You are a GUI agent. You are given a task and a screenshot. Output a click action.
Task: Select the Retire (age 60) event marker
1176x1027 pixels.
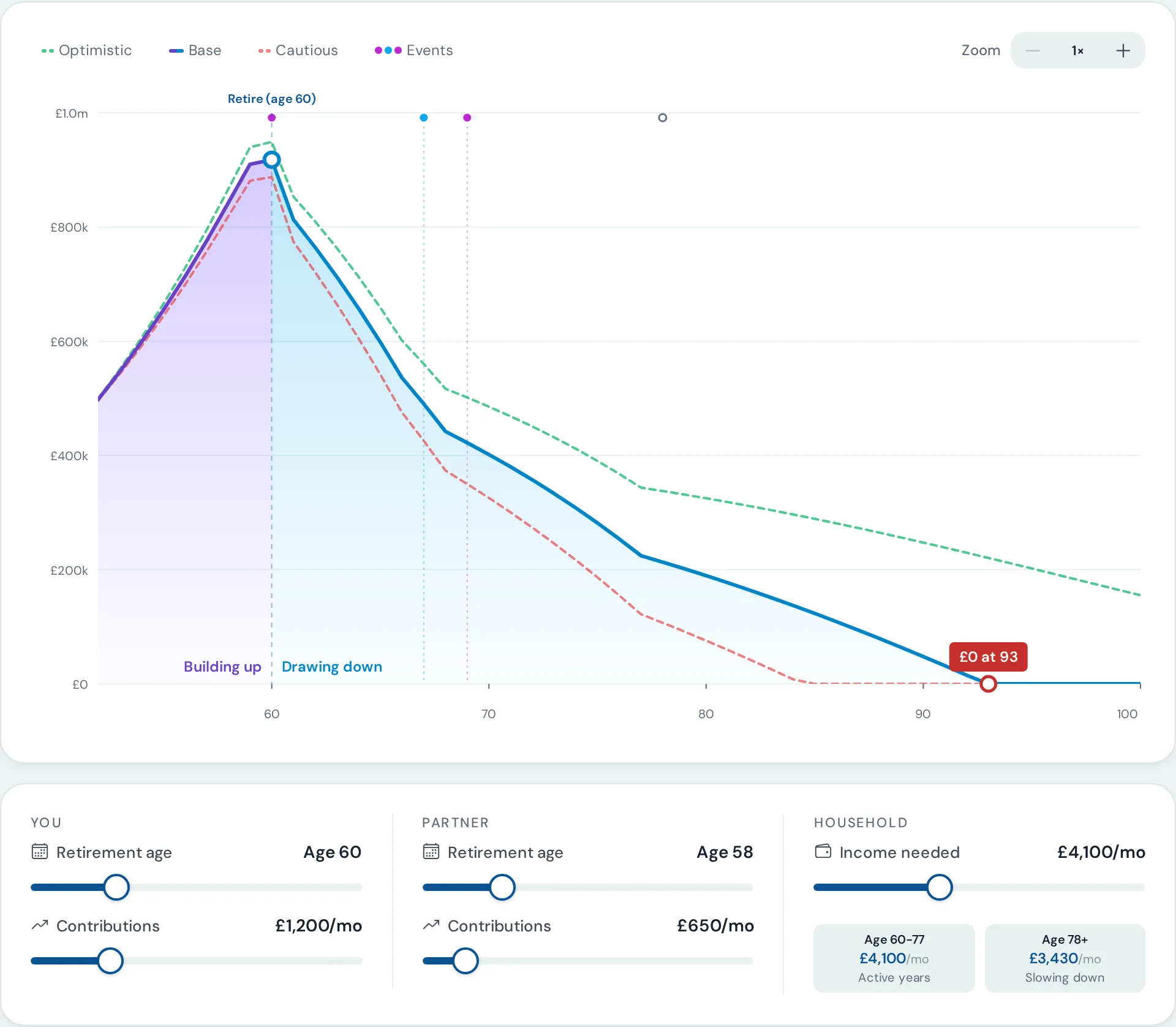[272, 118]
